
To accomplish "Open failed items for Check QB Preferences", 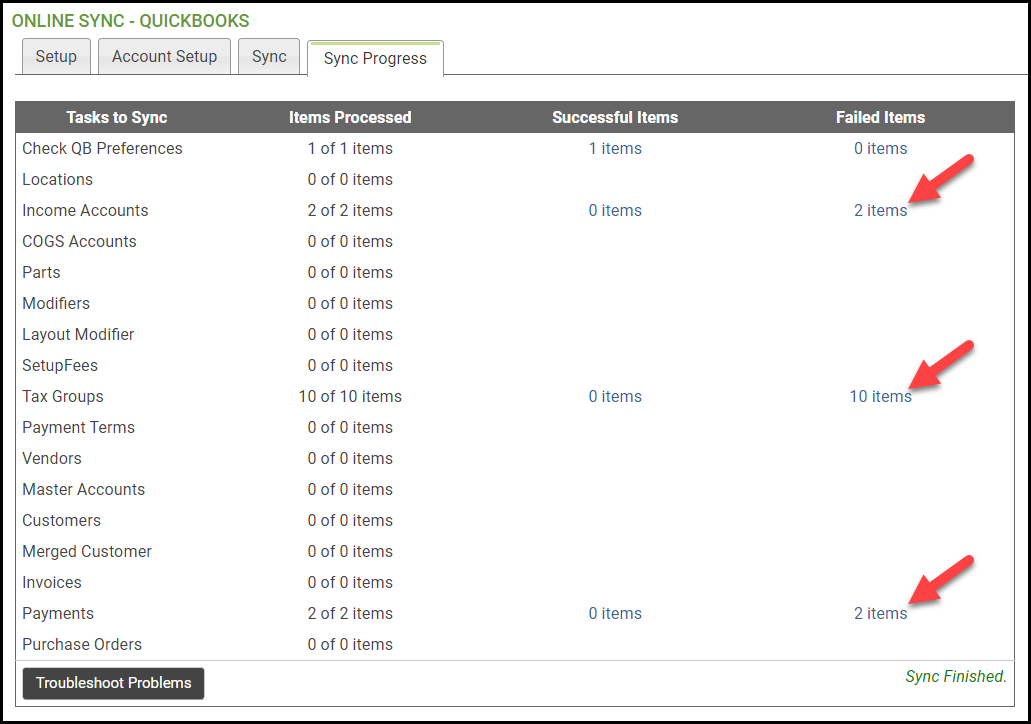I will point(880,149).
